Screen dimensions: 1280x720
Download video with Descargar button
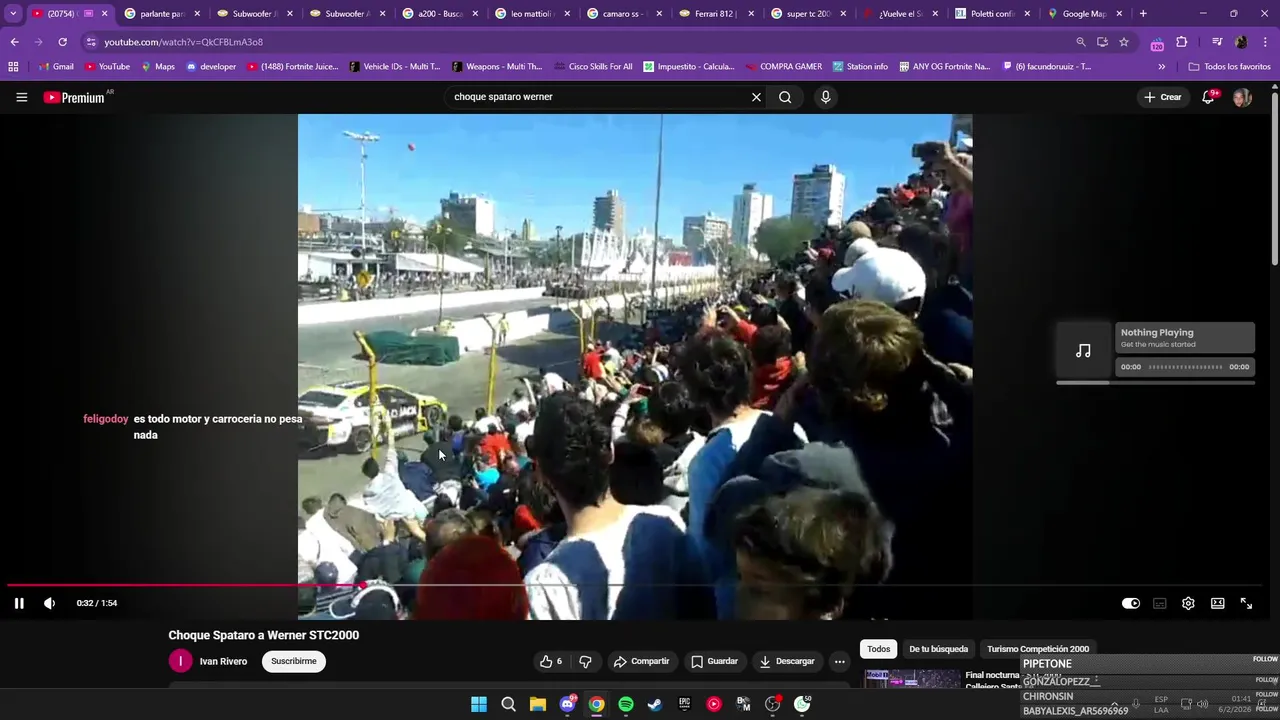coord(786,661)
